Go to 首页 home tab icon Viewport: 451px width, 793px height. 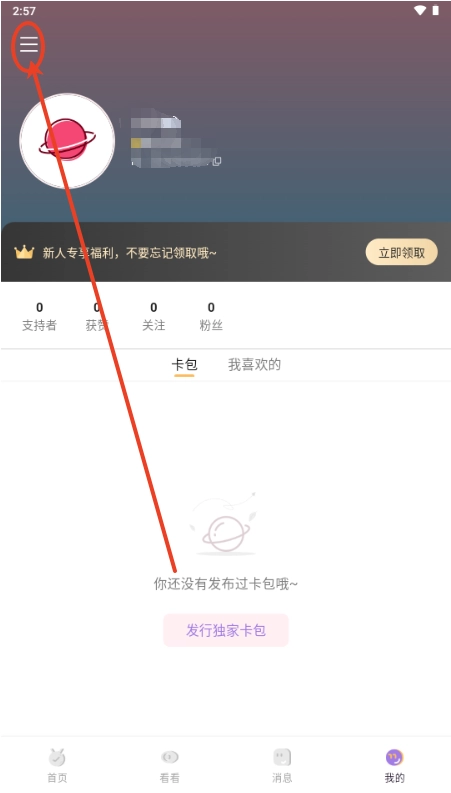click(x=57, y=757)
